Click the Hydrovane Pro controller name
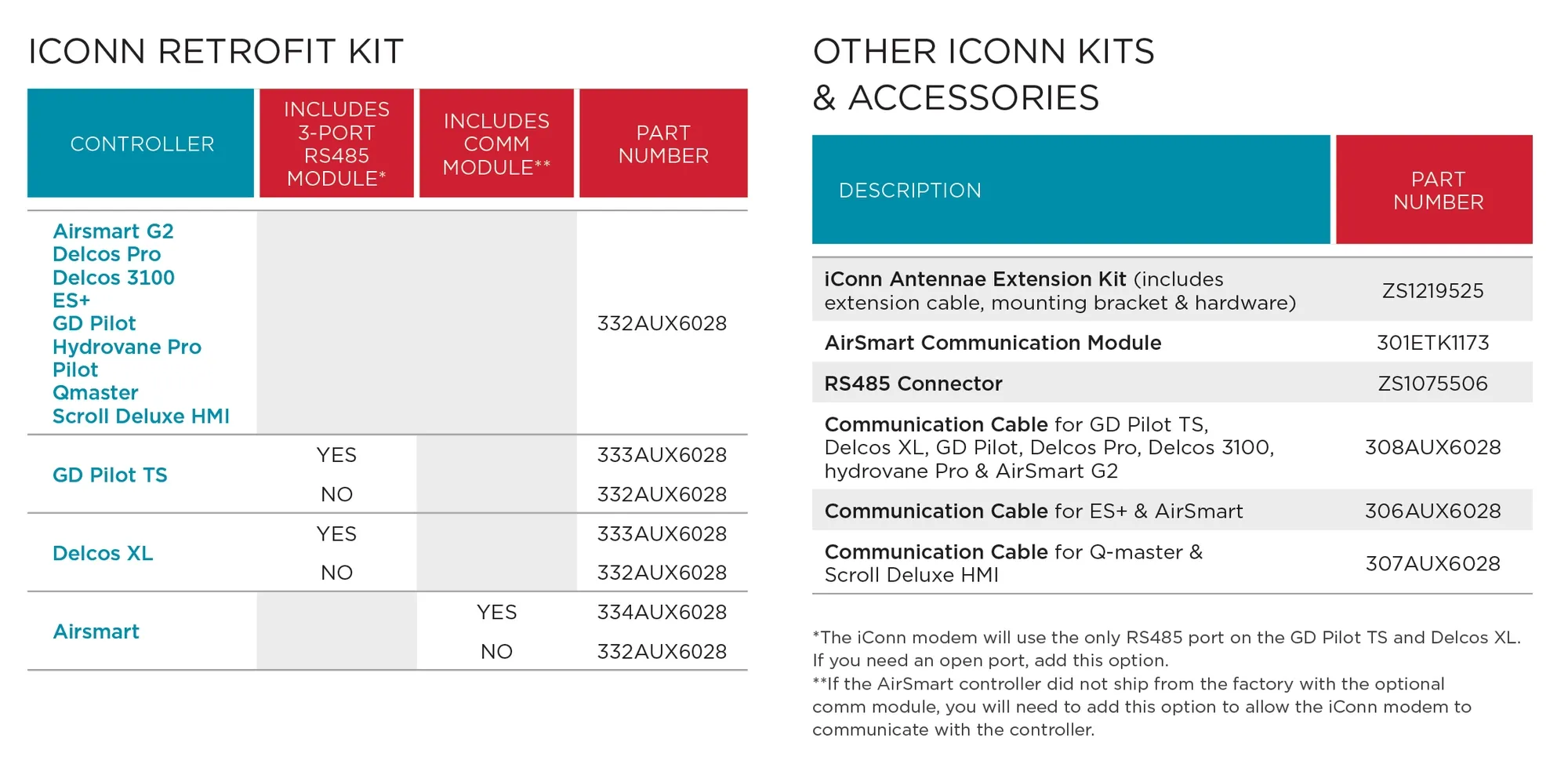The width and height of the screenshot is (1568, 775). (x=127, y=347)
